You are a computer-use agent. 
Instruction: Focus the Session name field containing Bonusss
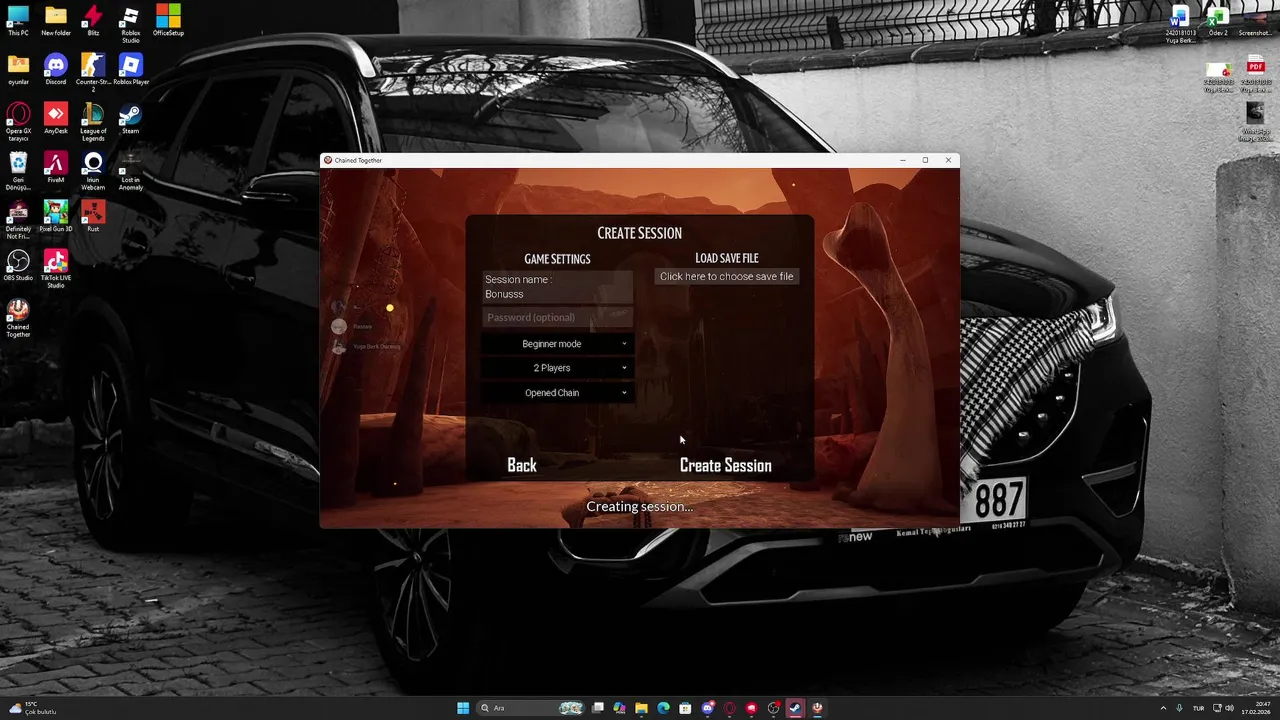557,287
